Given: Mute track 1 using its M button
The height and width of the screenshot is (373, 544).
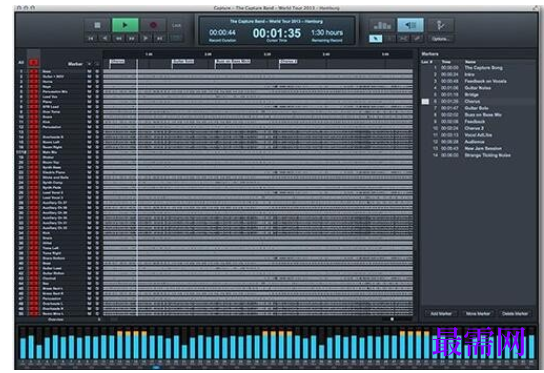Looking at the screenshot, I should pos(90,71).
